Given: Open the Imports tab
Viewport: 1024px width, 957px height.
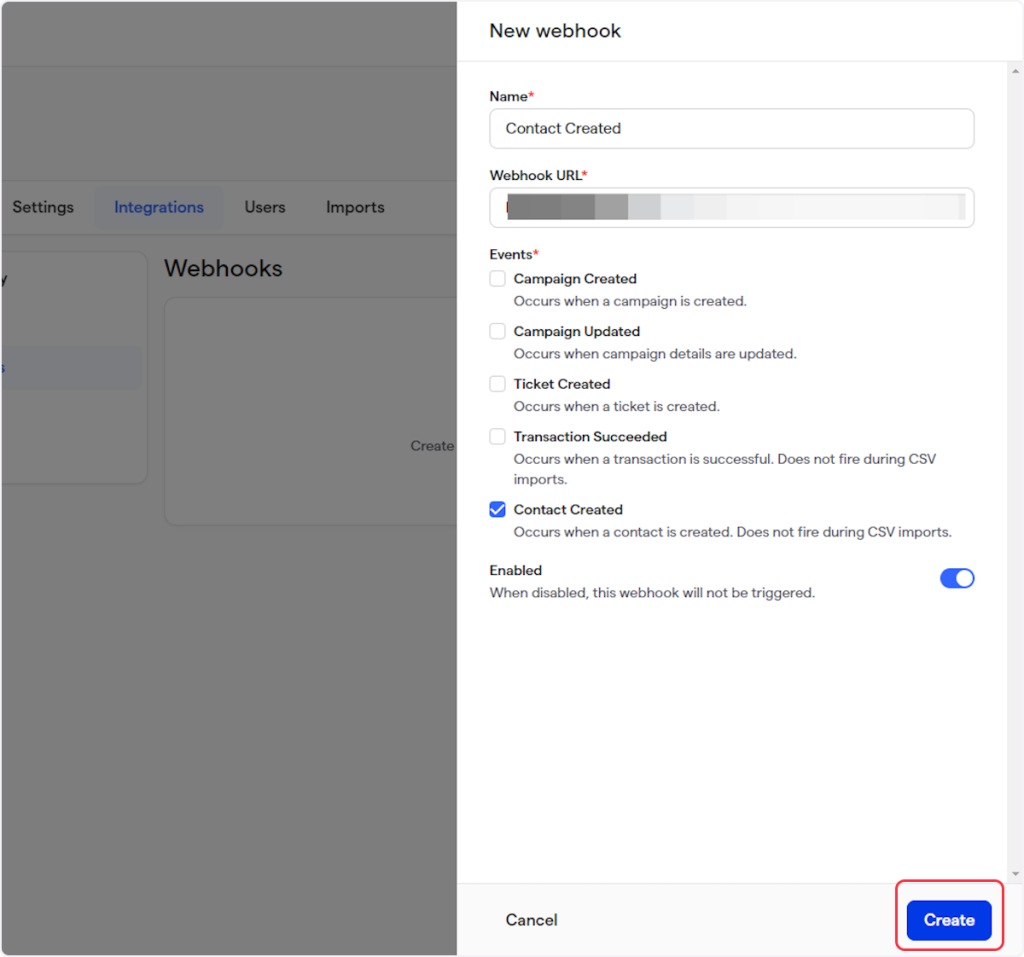Looking at the screenshot, I should point(355,207).
